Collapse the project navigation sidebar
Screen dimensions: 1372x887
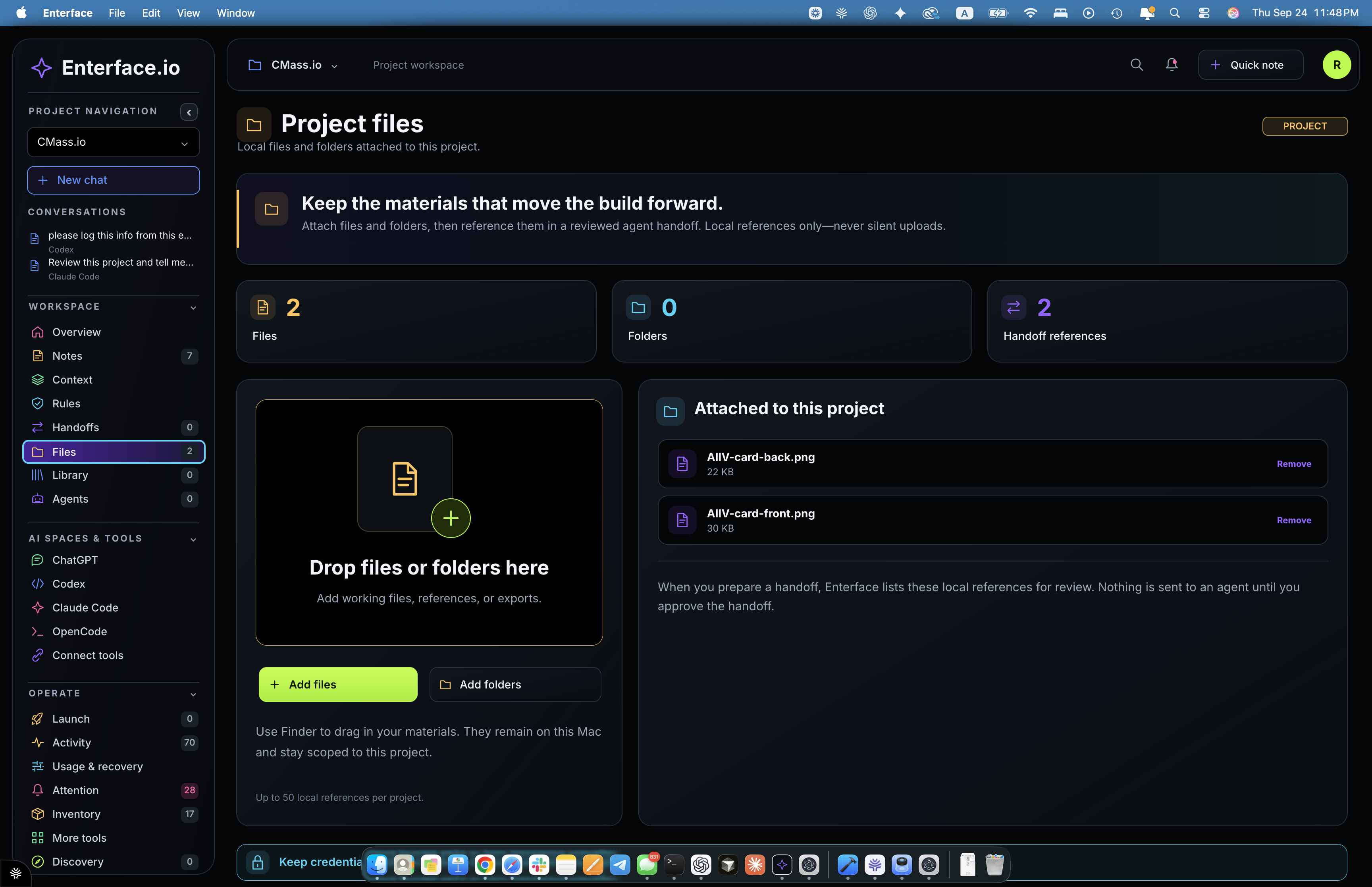click(189, 112)
